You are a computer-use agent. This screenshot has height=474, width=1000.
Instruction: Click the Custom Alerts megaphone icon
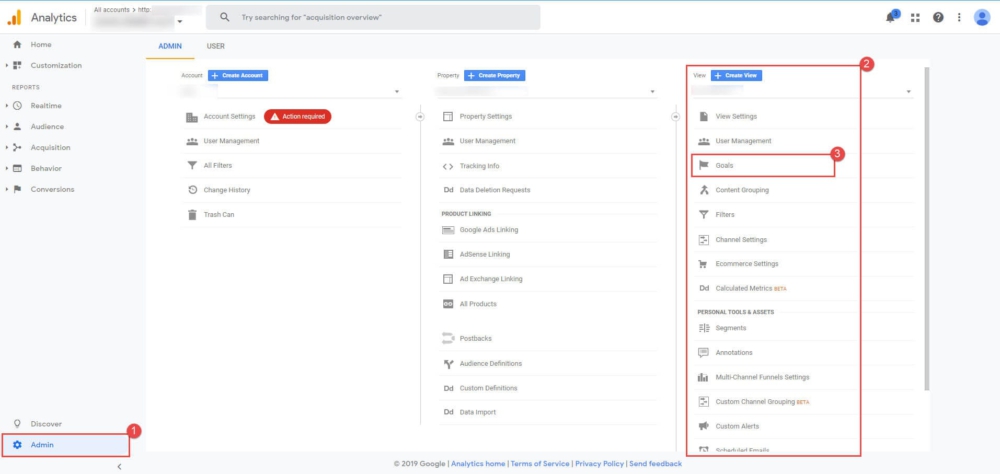coord(704,426)
